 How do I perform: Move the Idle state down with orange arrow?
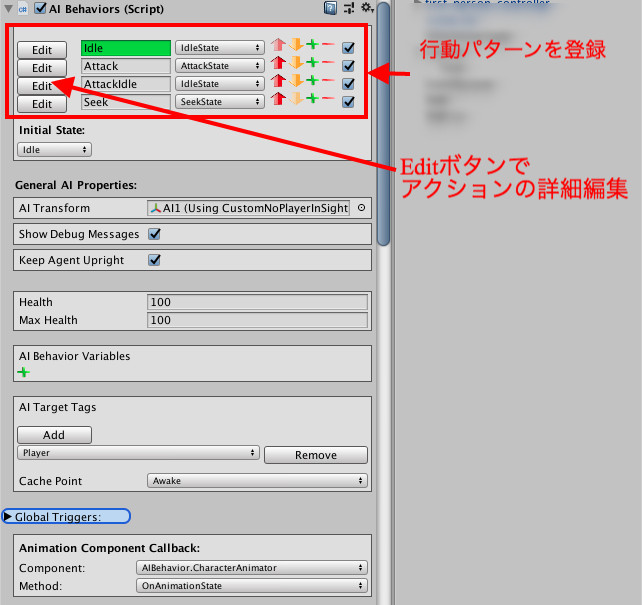[x=296, y=45]
